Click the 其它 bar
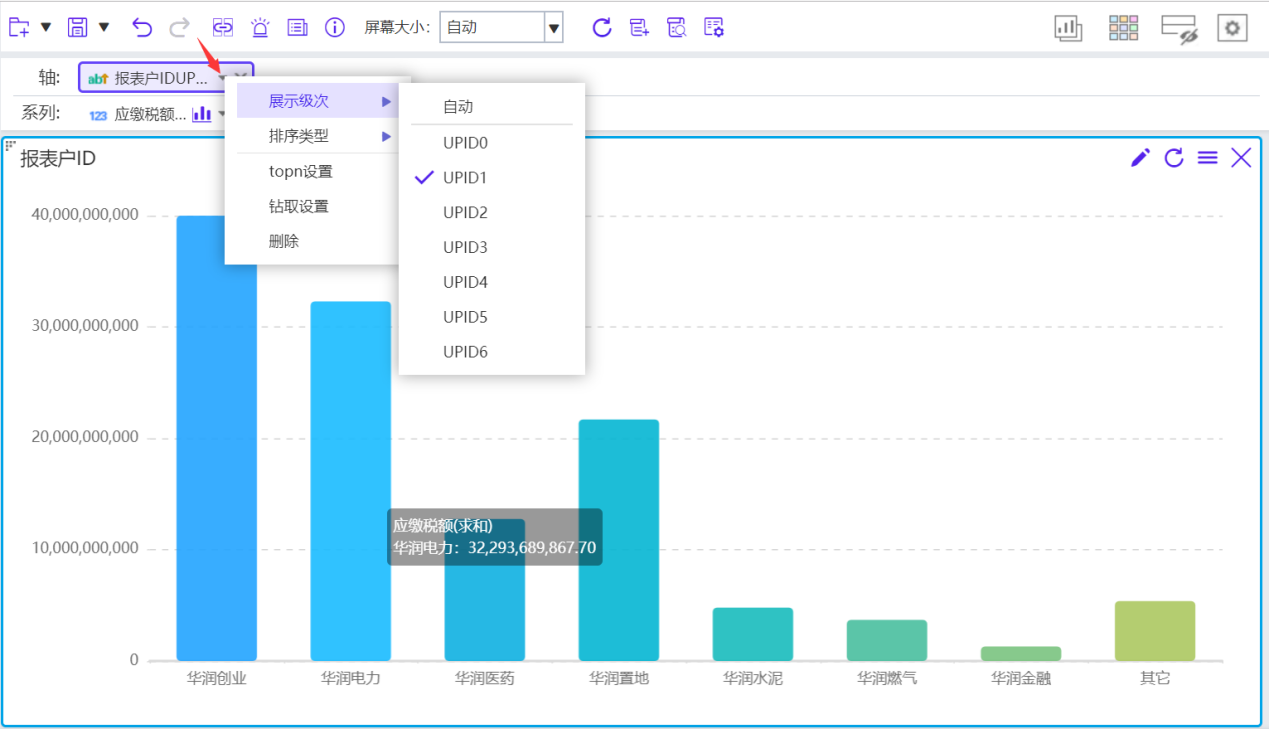This screenshot has height=729, width=1269. pos(1155,631)
